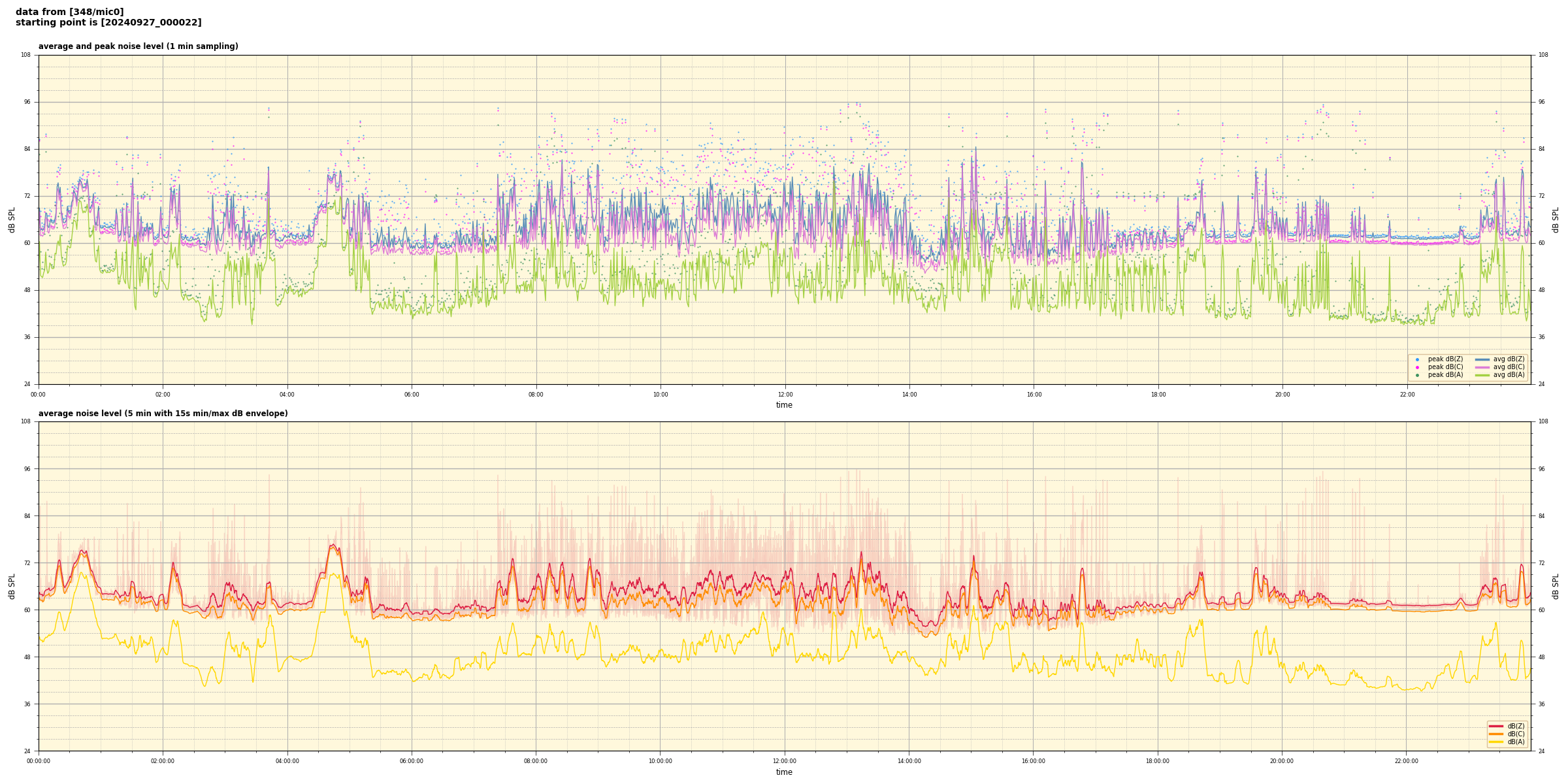Click dB(A) in the bottom chart legend
This screenshot has width=1568, height=784.
[x=1516, y=742]
